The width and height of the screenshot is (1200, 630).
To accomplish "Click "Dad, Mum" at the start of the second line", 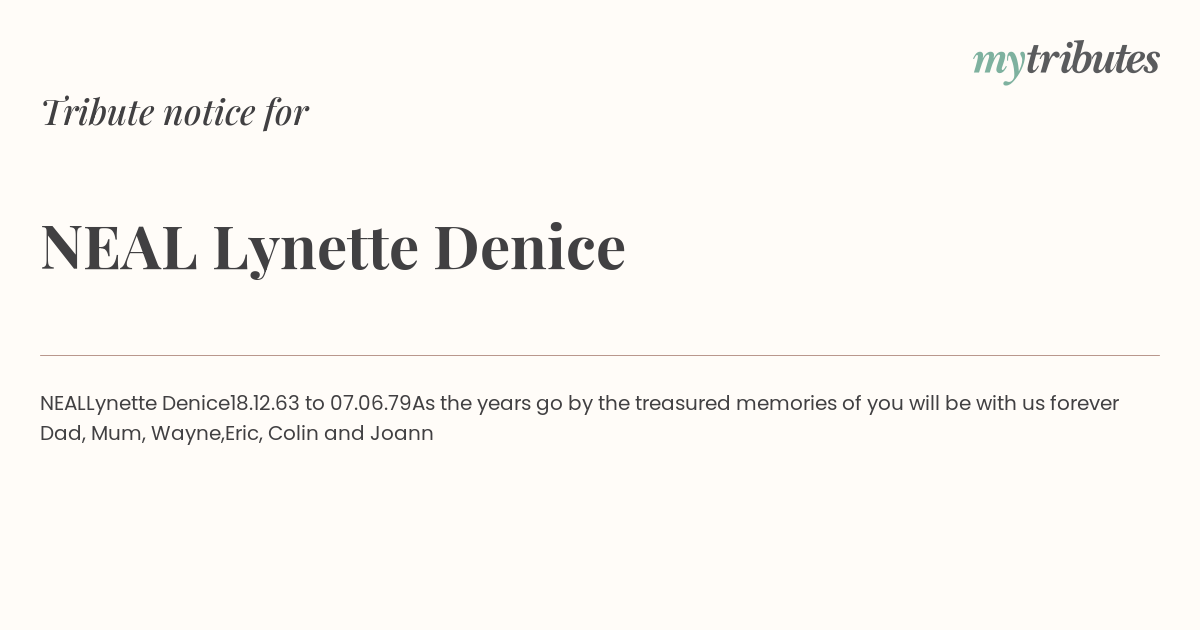I will [x=92, y=433].
